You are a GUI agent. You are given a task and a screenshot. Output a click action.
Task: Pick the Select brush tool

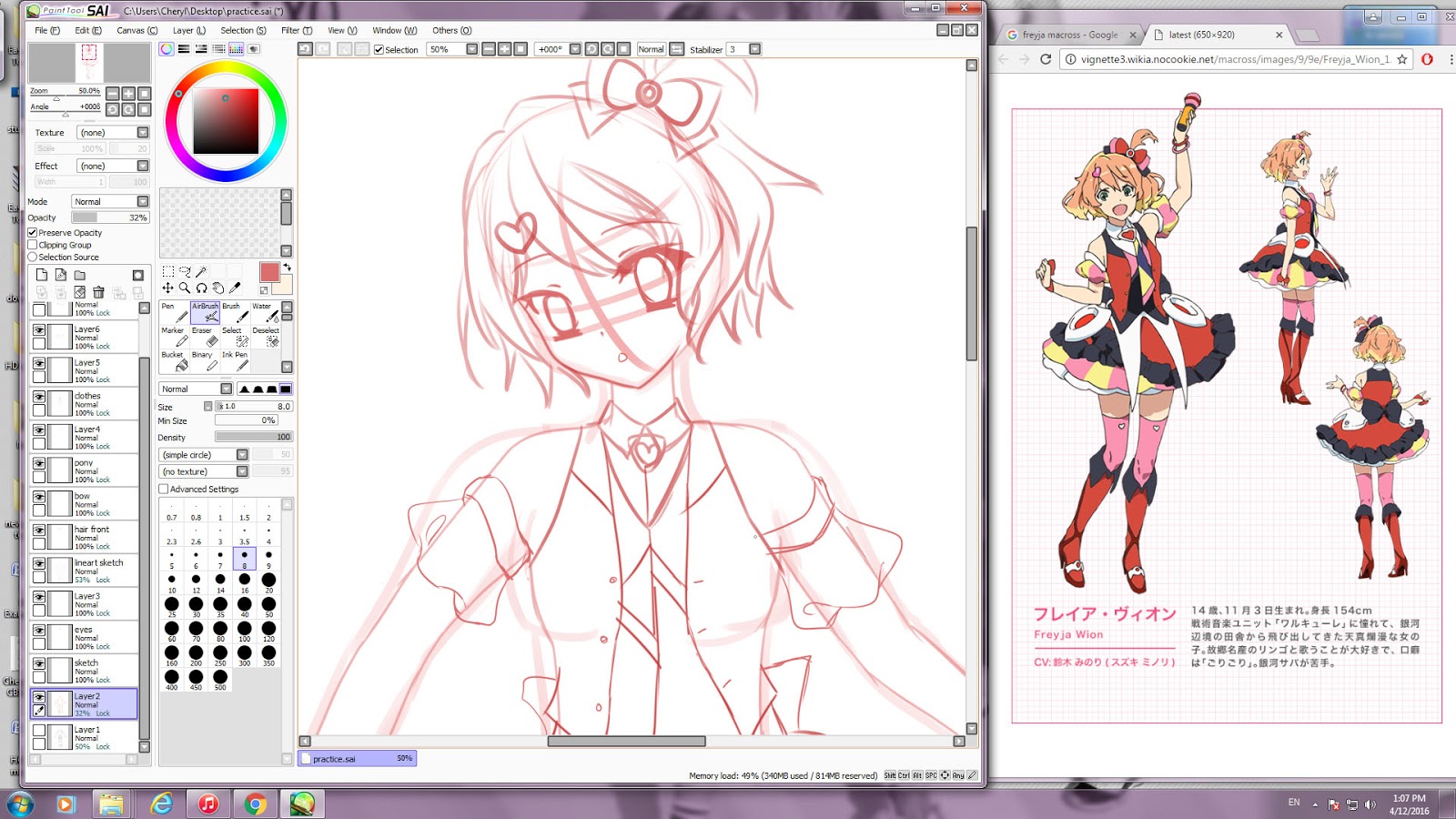click(x=236, y=337)
